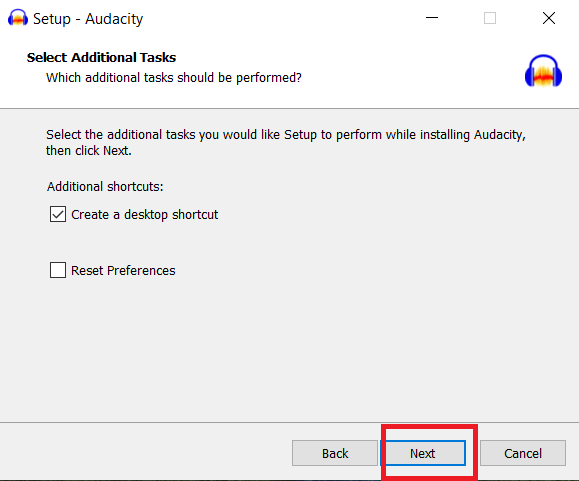Click the 'Reset Preferences' label text
This screenshot has height=481, width=579.
123,271
